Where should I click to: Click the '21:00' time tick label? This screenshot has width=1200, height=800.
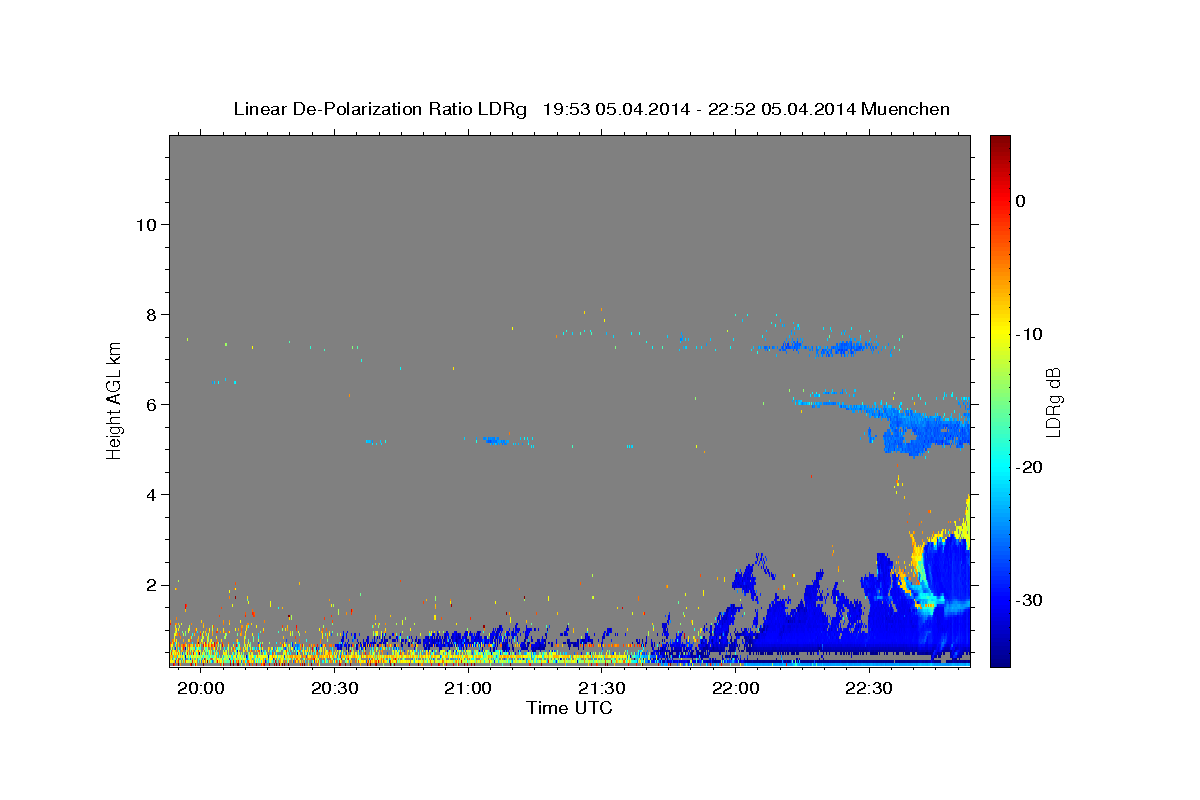coord(468,689)
